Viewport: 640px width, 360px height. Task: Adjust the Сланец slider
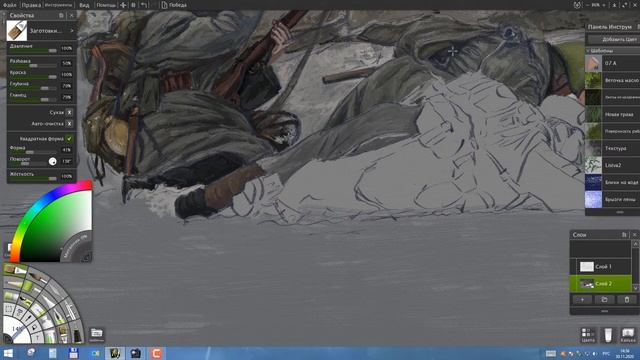33,100
